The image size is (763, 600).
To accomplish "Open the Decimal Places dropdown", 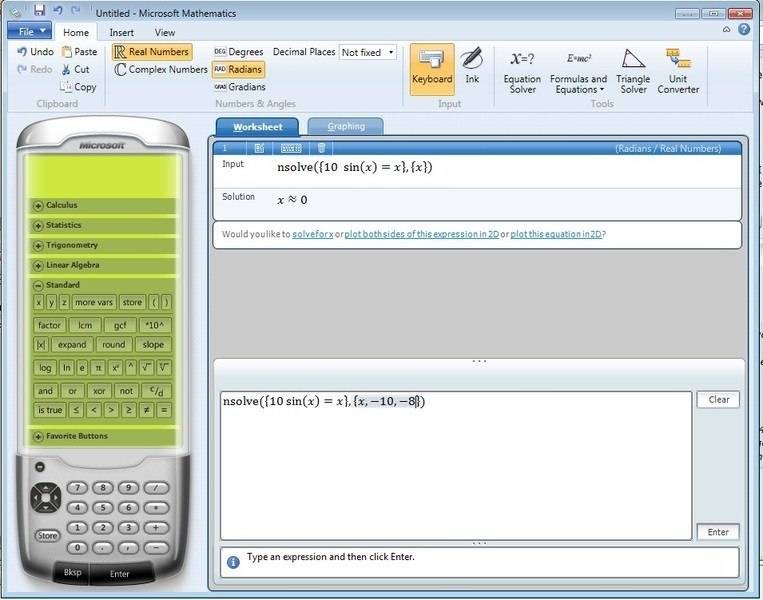I will tap(368, 52).
